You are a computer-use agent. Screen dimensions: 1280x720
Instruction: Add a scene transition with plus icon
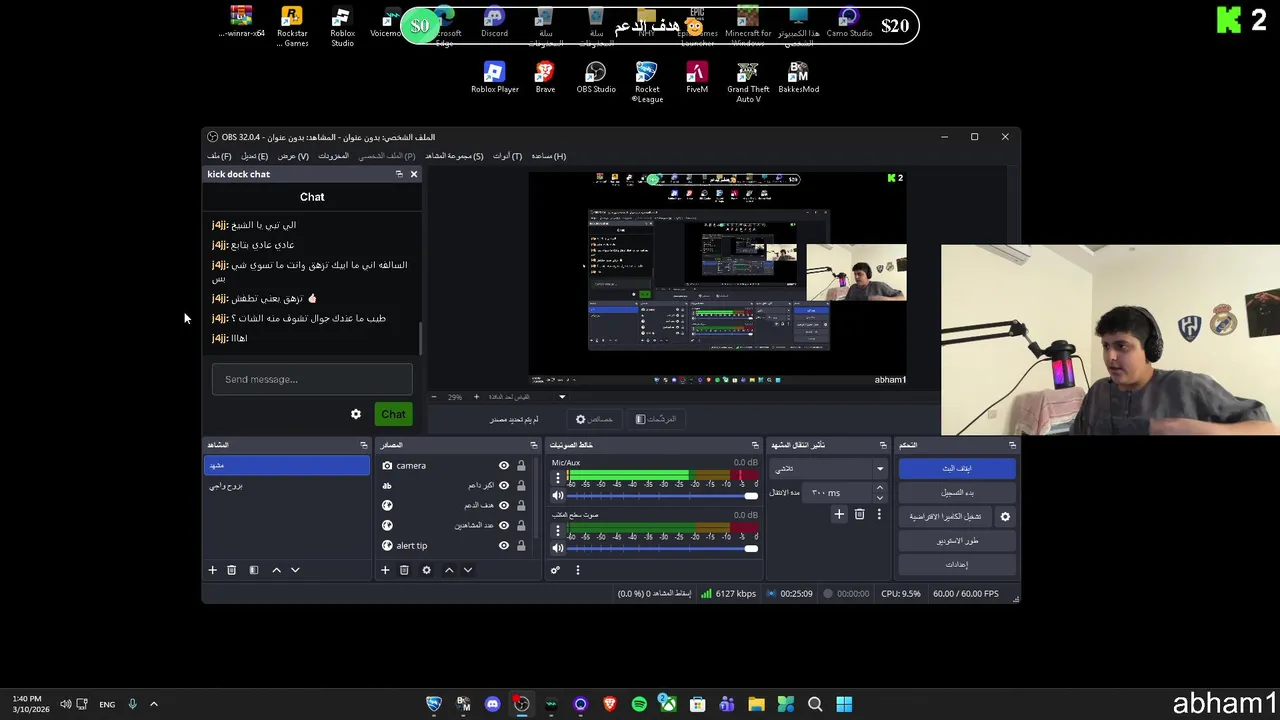(839, 514)
